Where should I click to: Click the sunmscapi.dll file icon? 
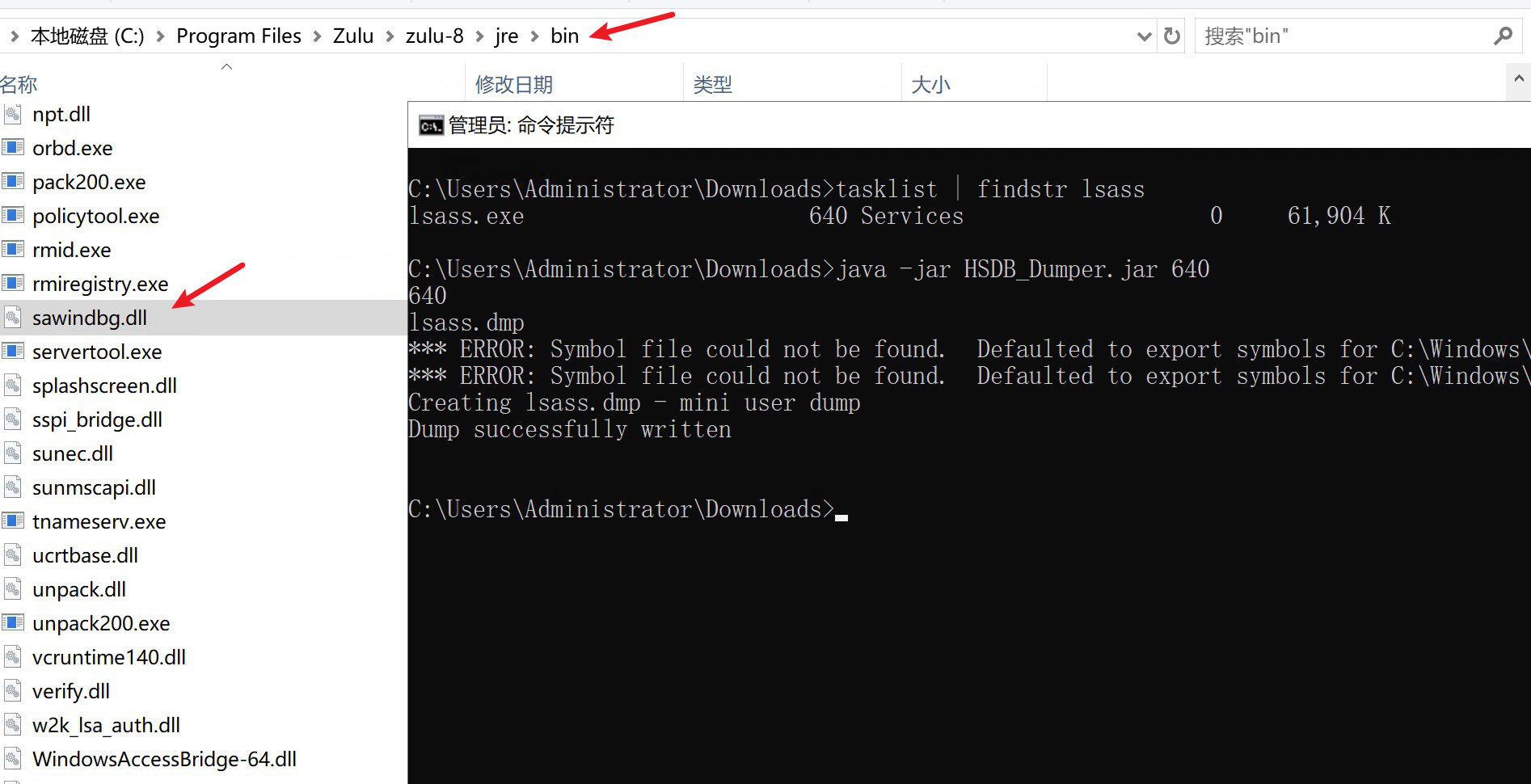12,487
